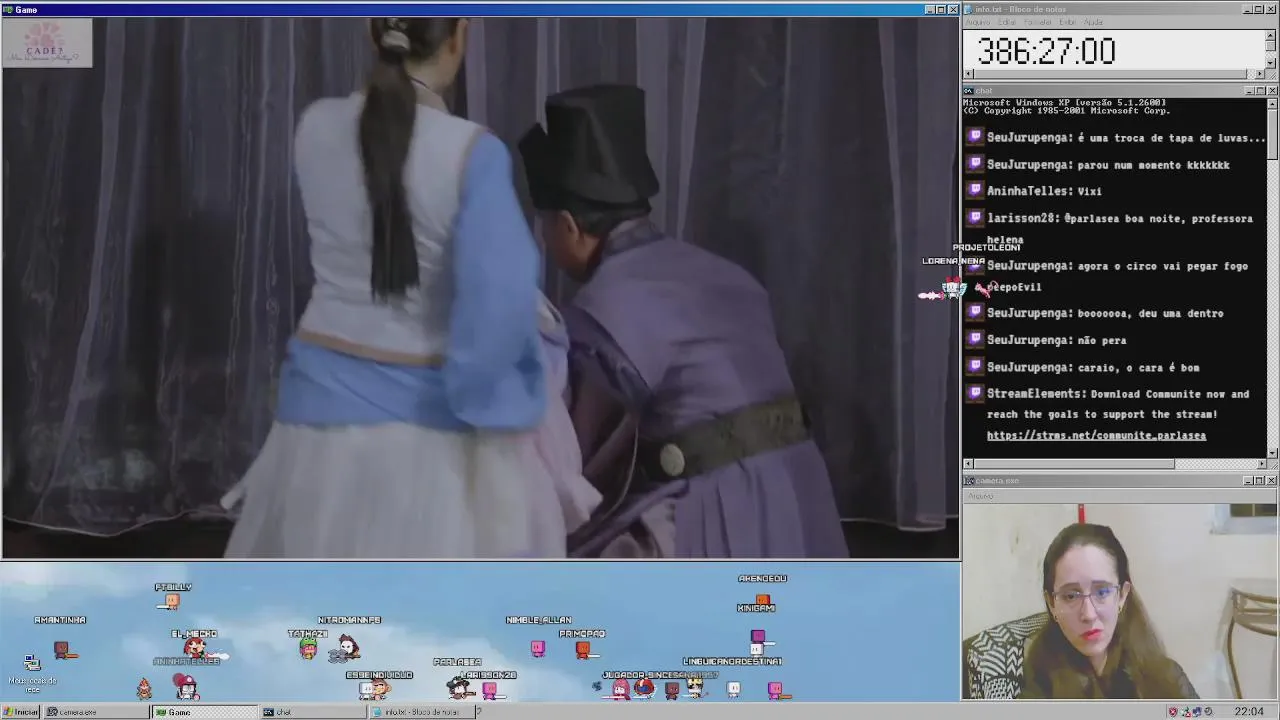Click the Notepad icon in info.txt title bar
1280x720 pixels.
tap(969, 9)
